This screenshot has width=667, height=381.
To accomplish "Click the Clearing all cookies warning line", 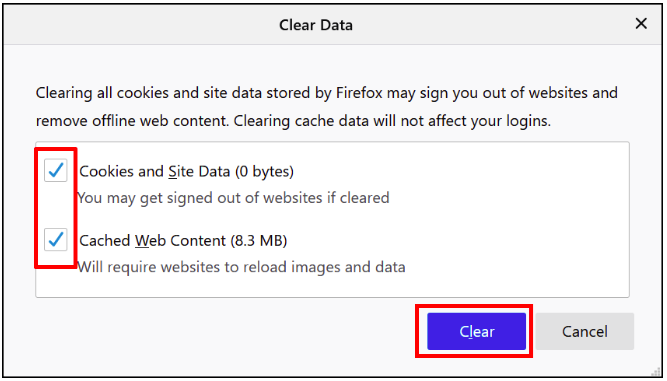I will tap(326, 93).
